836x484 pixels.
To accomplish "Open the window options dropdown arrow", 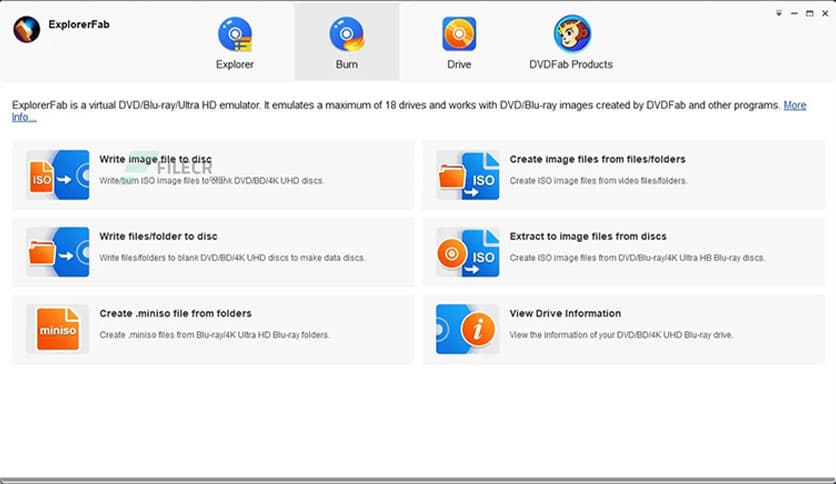I will click(779, 13).
